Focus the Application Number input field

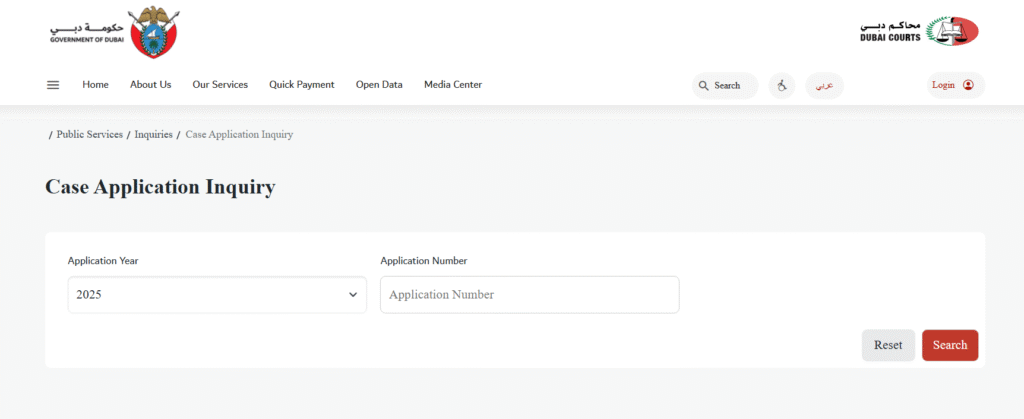[529, 295]
